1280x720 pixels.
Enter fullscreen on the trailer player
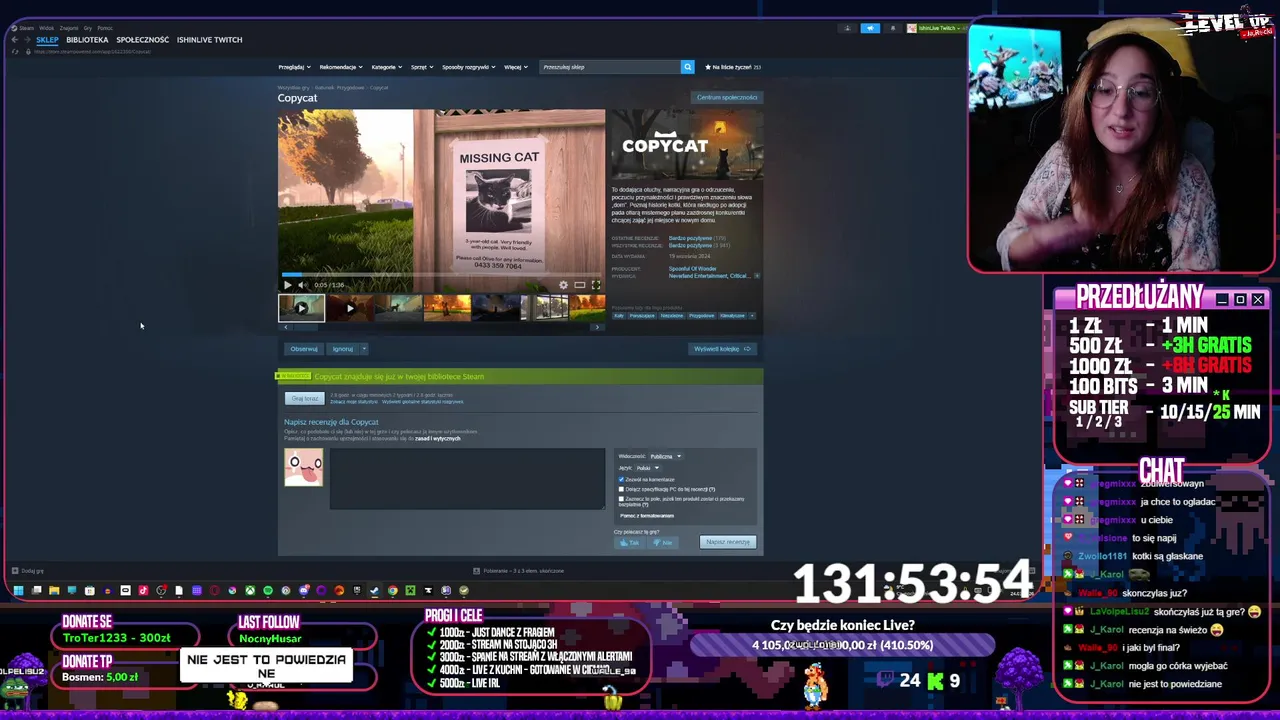(596, 285)
